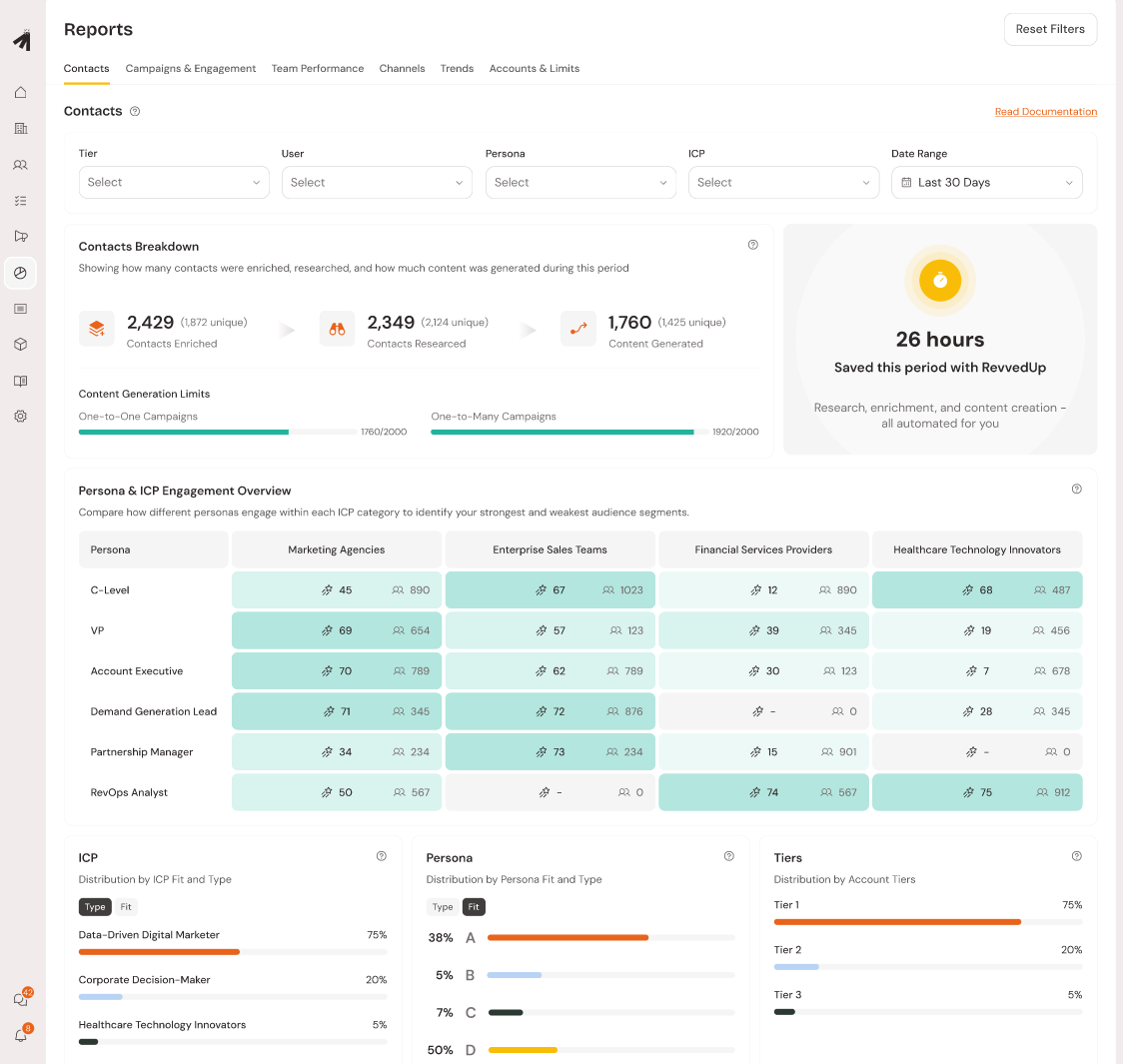Open the Date Range Last 30 Days dropdown
This screenshot has height=1064, width=1123.
[x=986, y=183]
